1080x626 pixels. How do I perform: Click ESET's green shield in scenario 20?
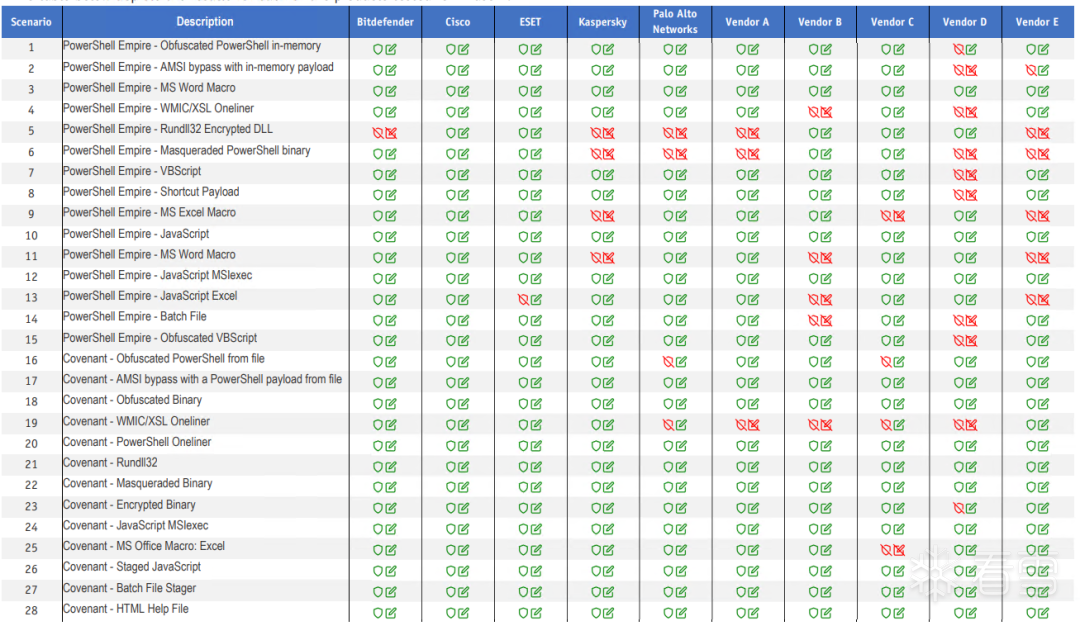pos(523,446)
